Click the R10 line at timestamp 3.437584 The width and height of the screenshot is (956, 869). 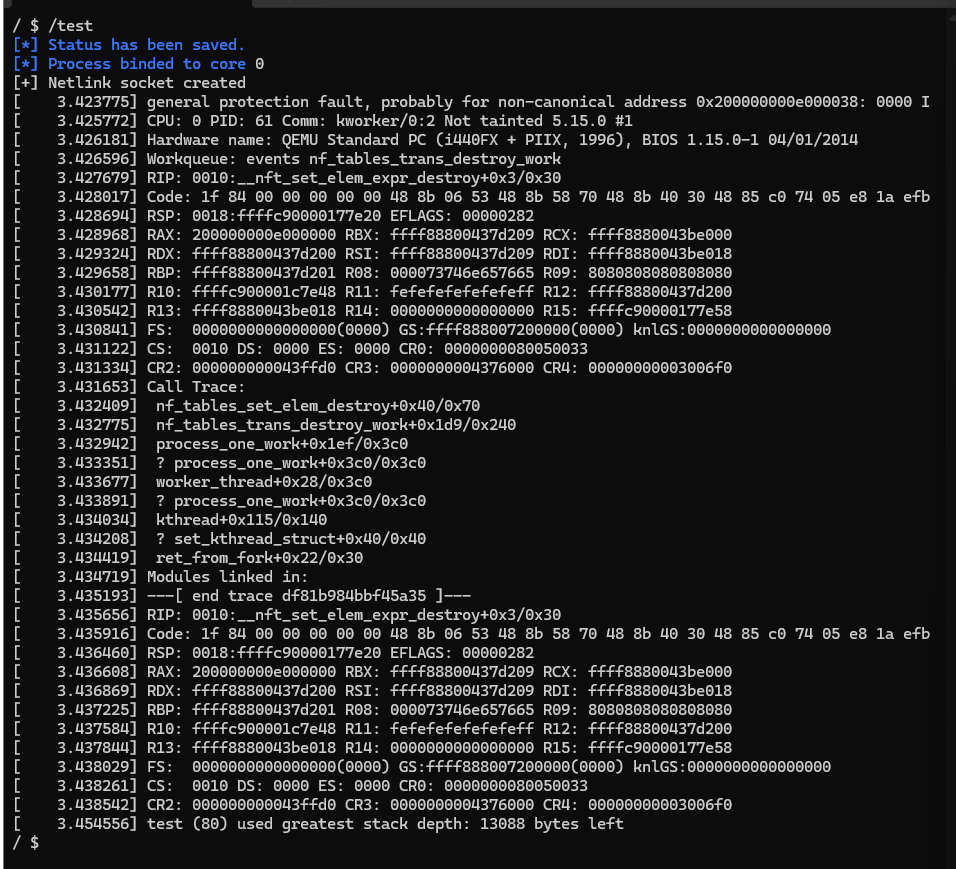point(372,728)
